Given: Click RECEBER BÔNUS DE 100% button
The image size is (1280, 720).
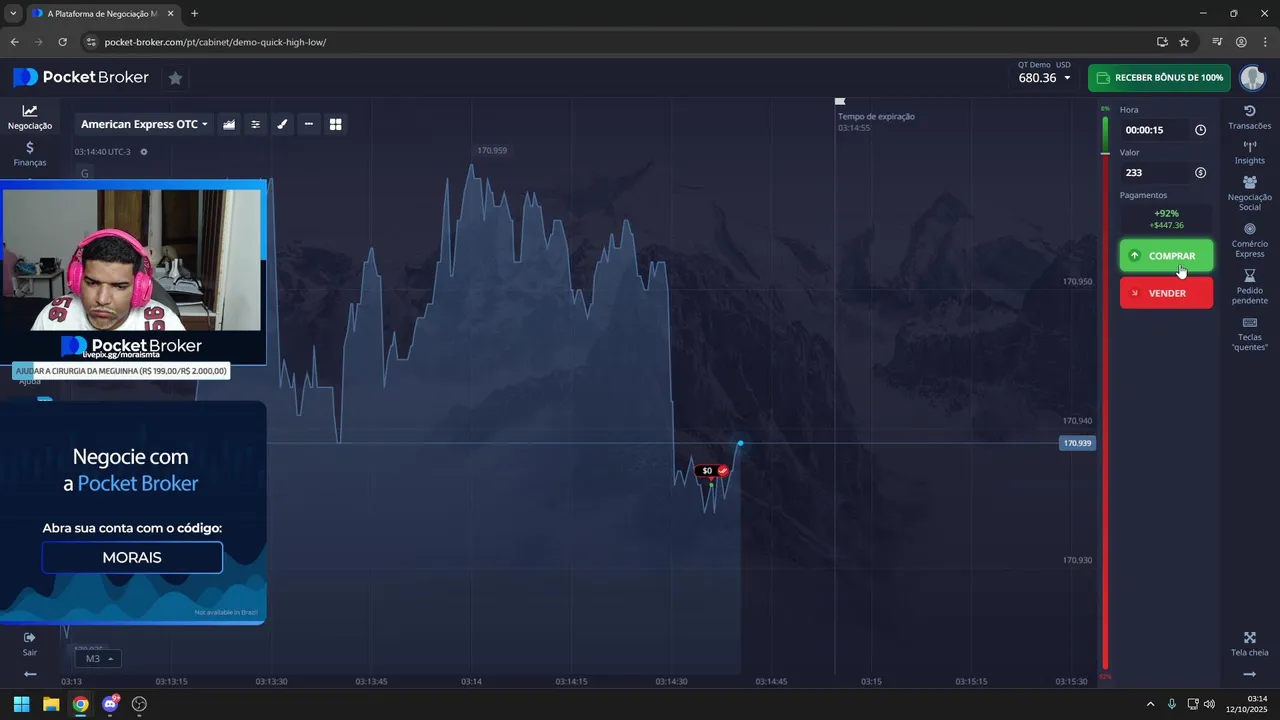Looking at the screenshot, I should (x=1159, y=77).
